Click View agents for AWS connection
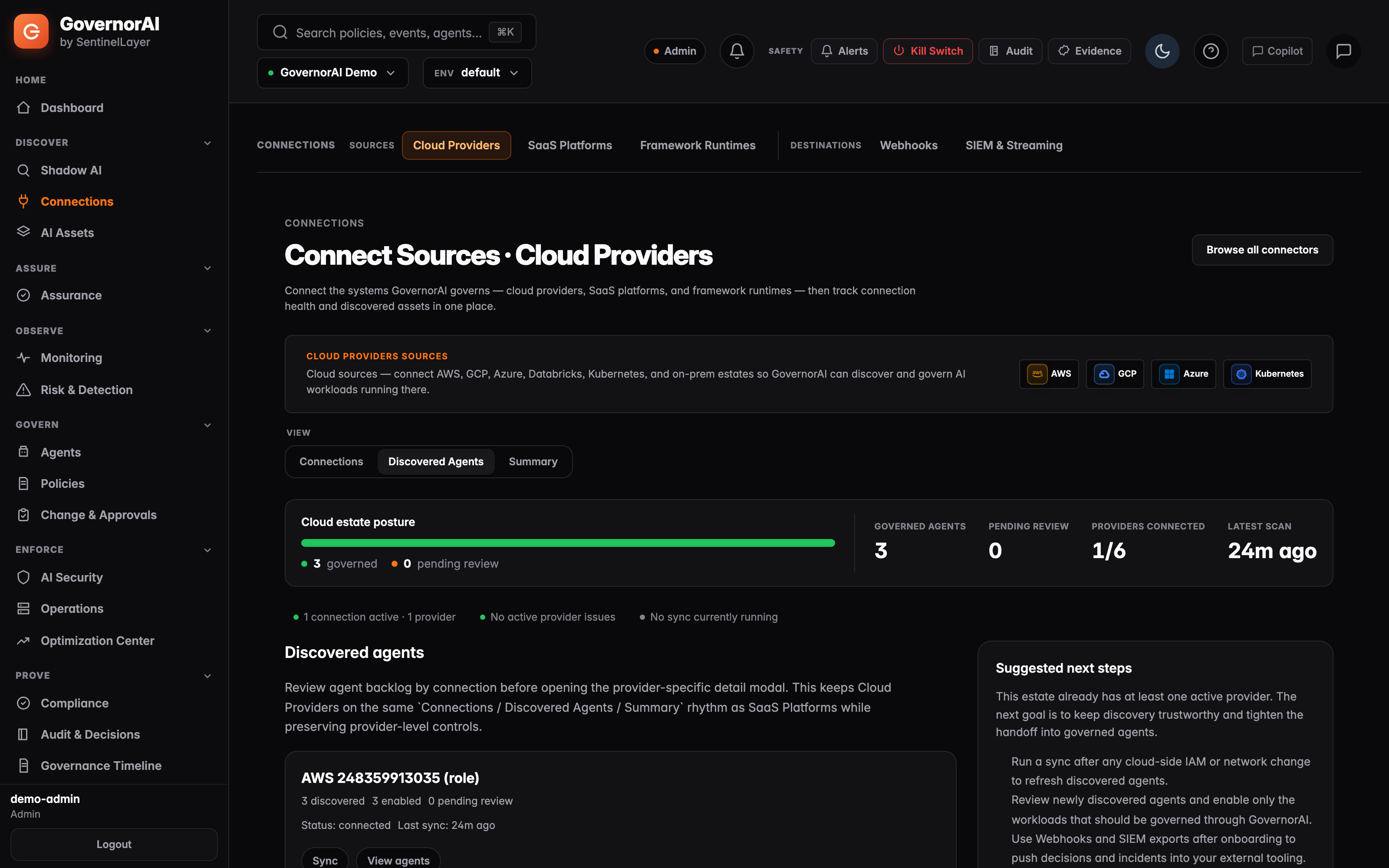This screenshot has height=868, width=1389. pos(398,859)
